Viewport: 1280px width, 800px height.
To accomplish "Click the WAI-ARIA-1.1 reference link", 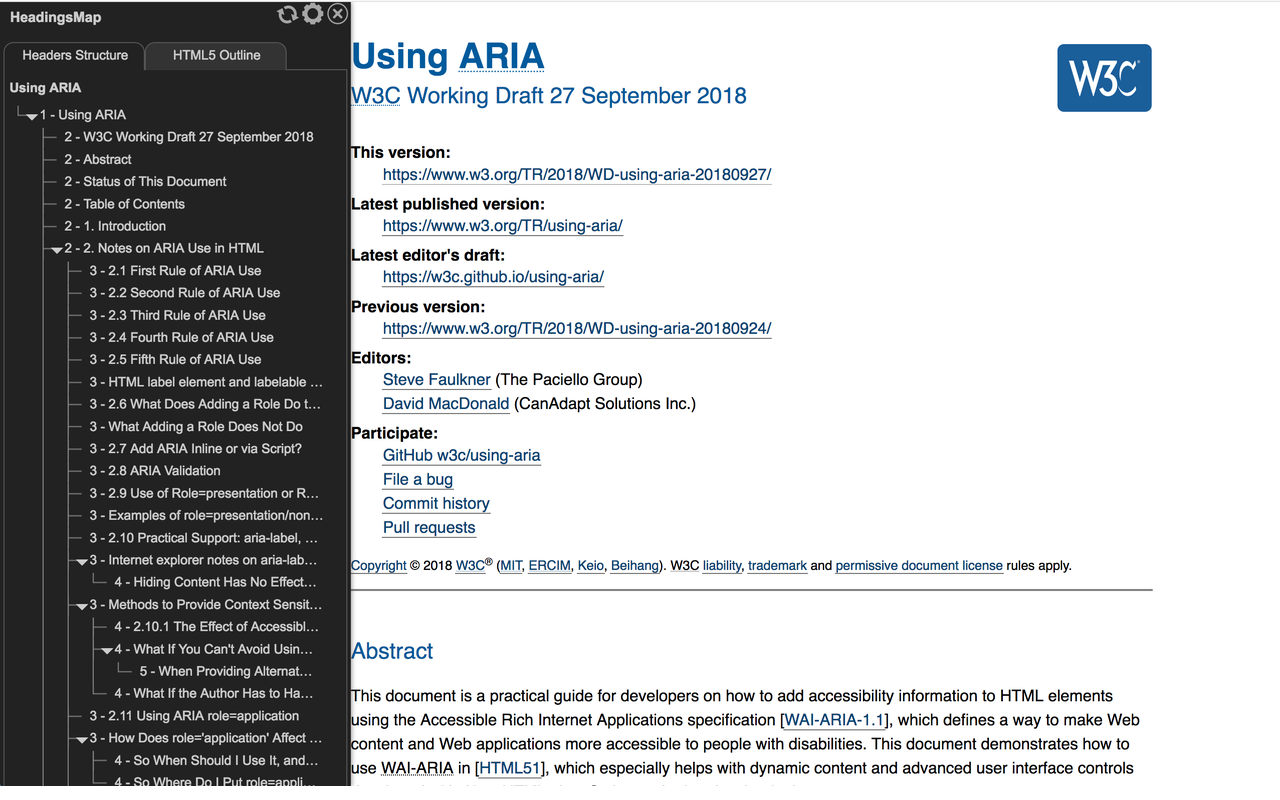I will coord(833,720).
